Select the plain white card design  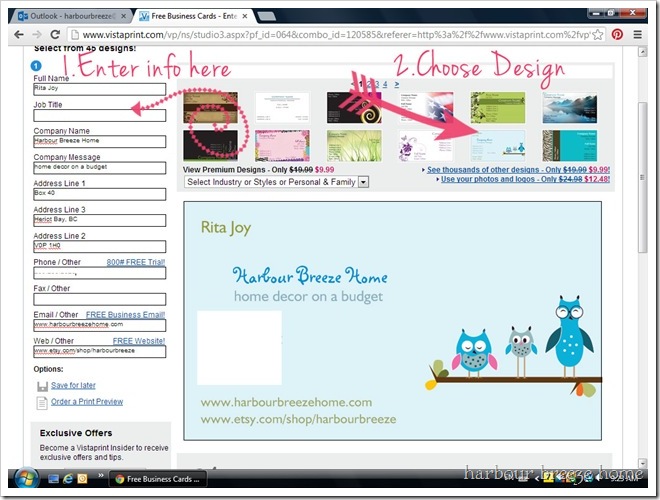click(x=282, y=108)
